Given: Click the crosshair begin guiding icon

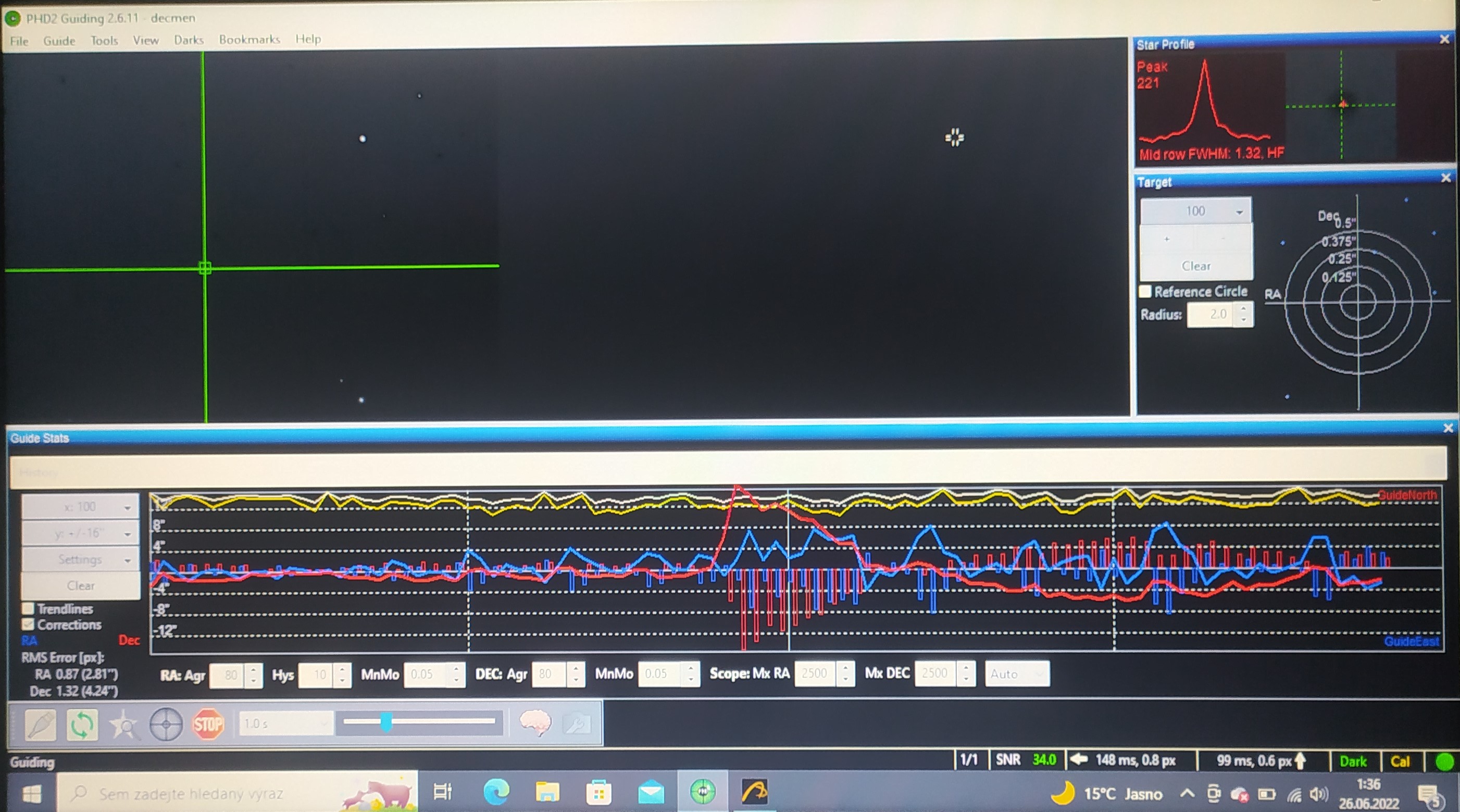Looking at the screenshot, I should pos(166,724).
